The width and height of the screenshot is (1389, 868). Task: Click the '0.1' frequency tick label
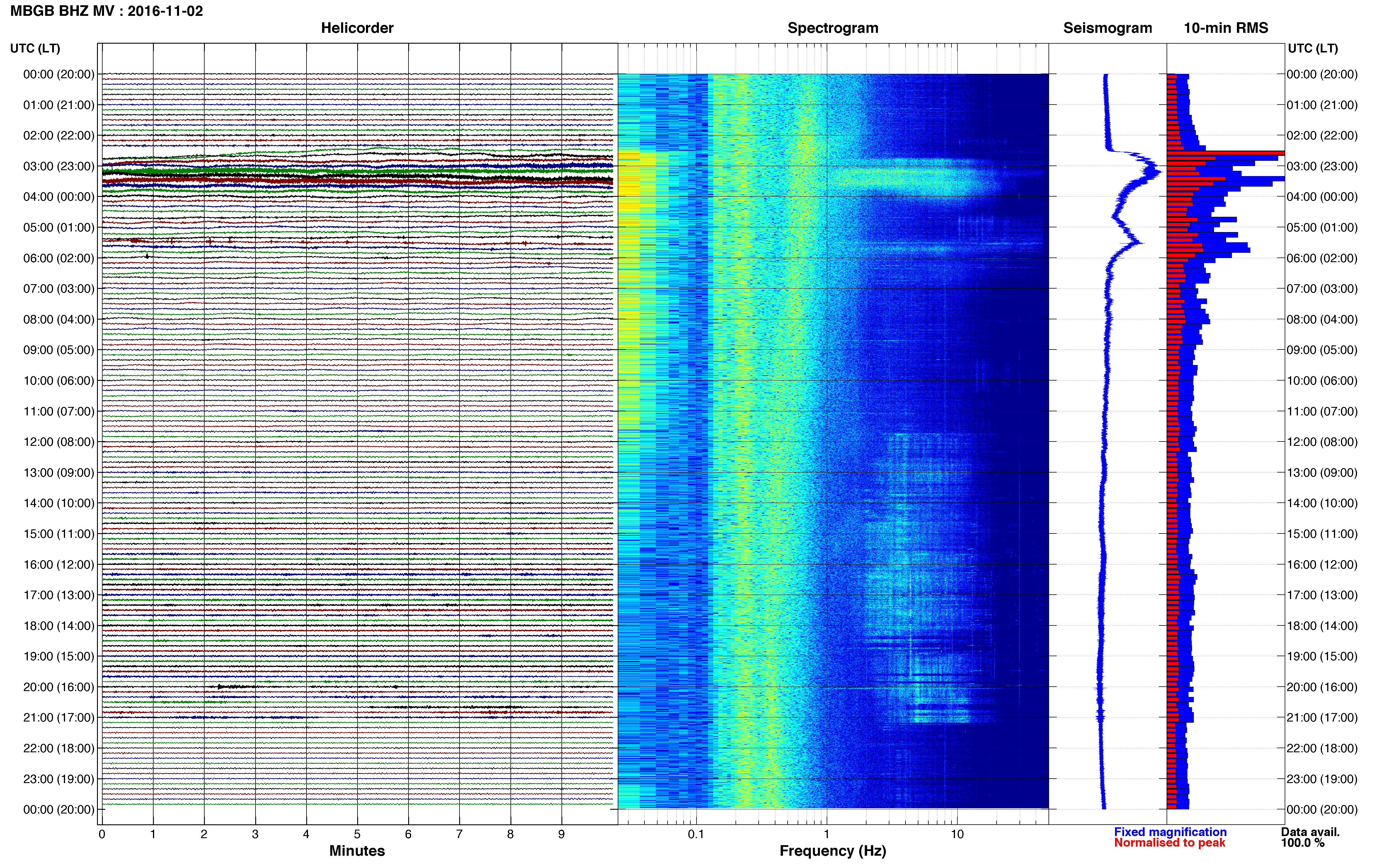[x=696, y=834]
